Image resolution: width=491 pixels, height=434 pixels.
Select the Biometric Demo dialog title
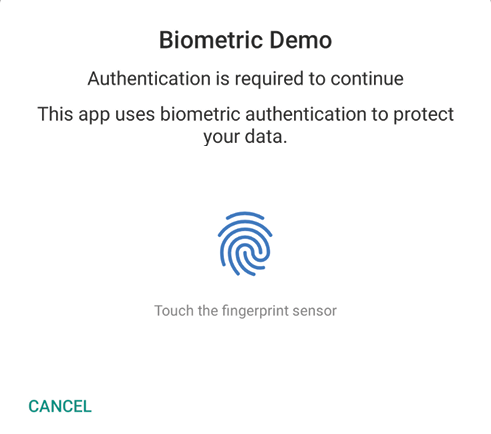(245, 40)
